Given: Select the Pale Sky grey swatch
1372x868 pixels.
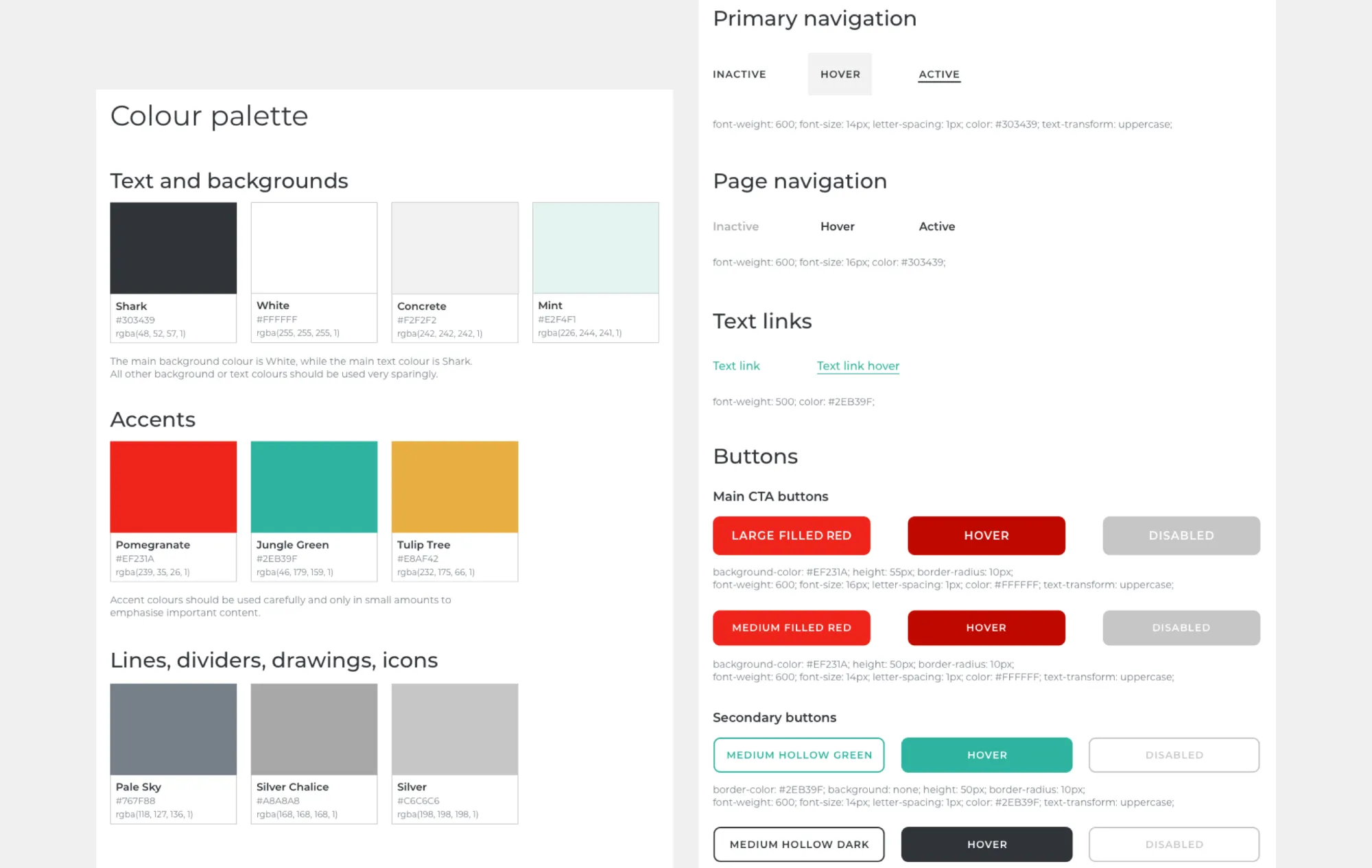Looking at the screenshot, I should 173,729.
